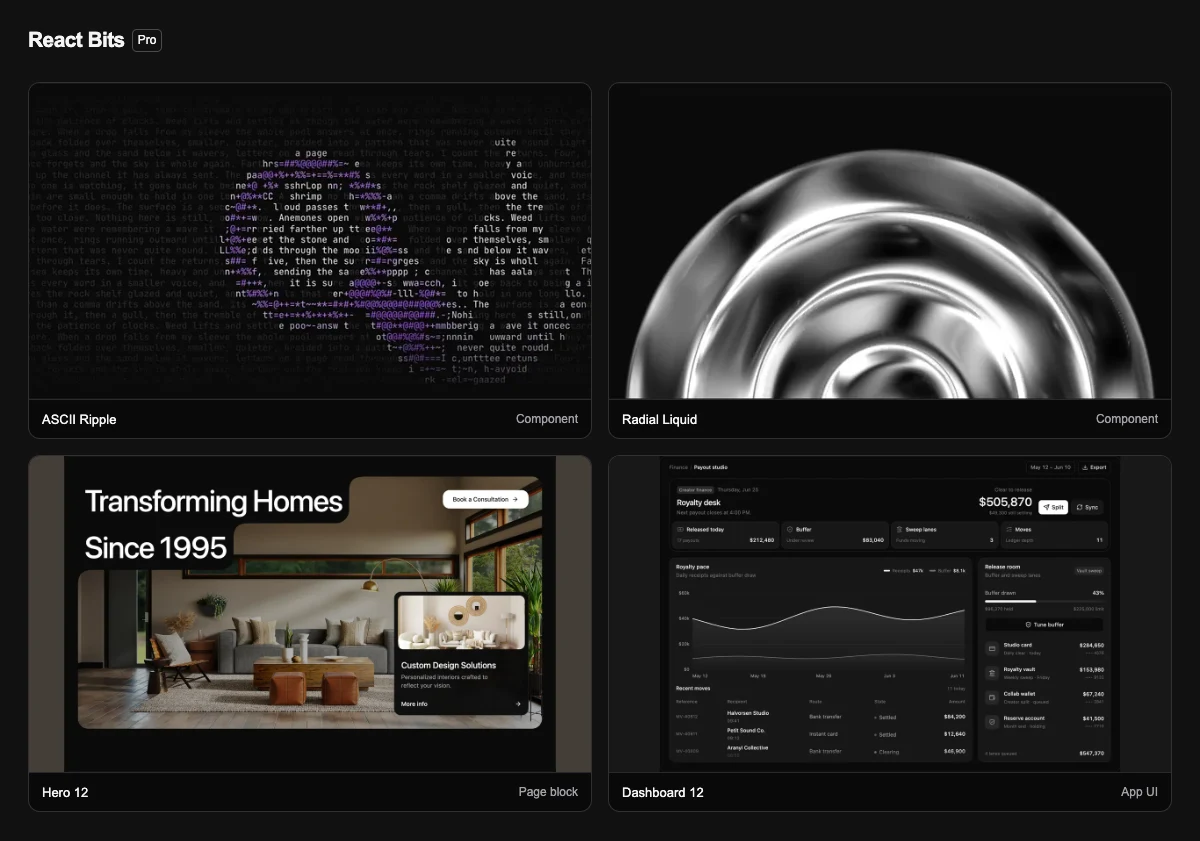Click the Moves stat card
This screenshot has height=841, width=1200.
click(1055, 534)
